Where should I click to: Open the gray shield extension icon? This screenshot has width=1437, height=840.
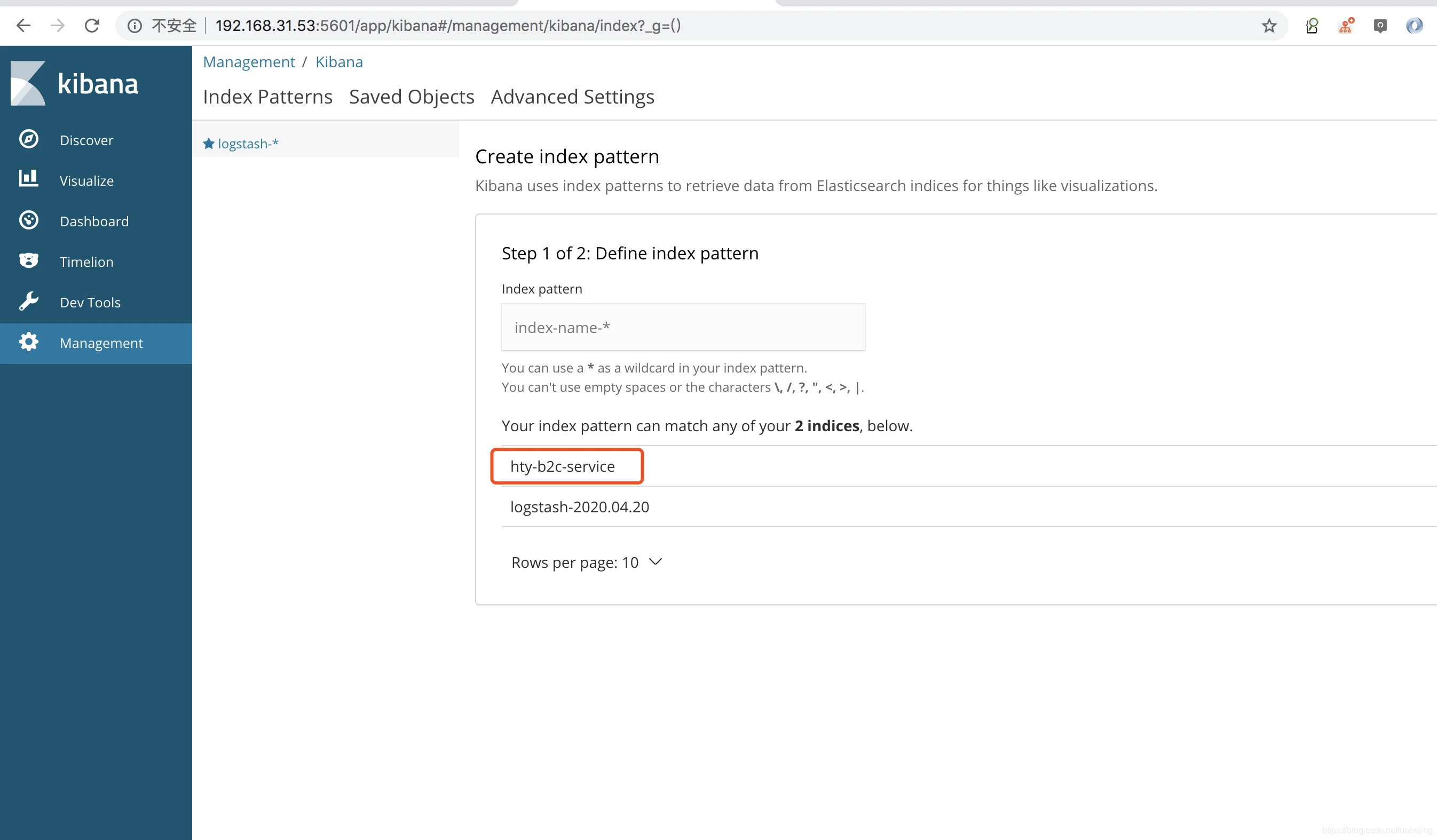point(1380,26)
